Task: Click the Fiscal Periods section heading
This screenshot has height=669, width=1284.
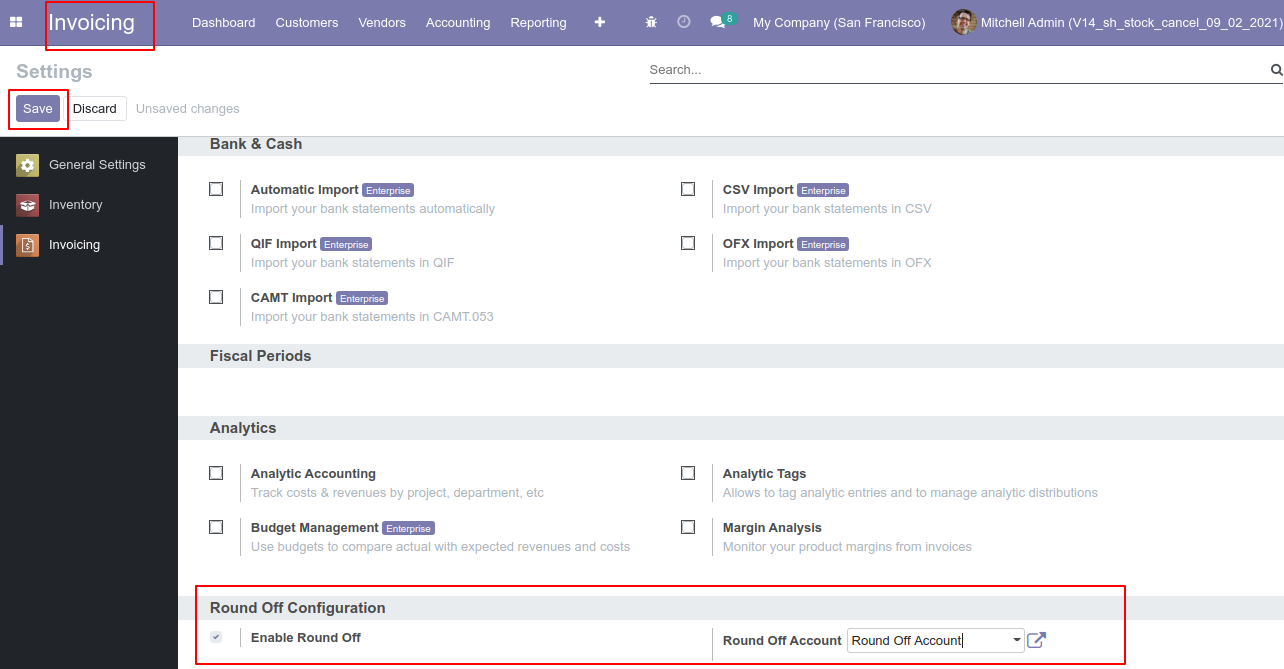Action: [261, 356]
